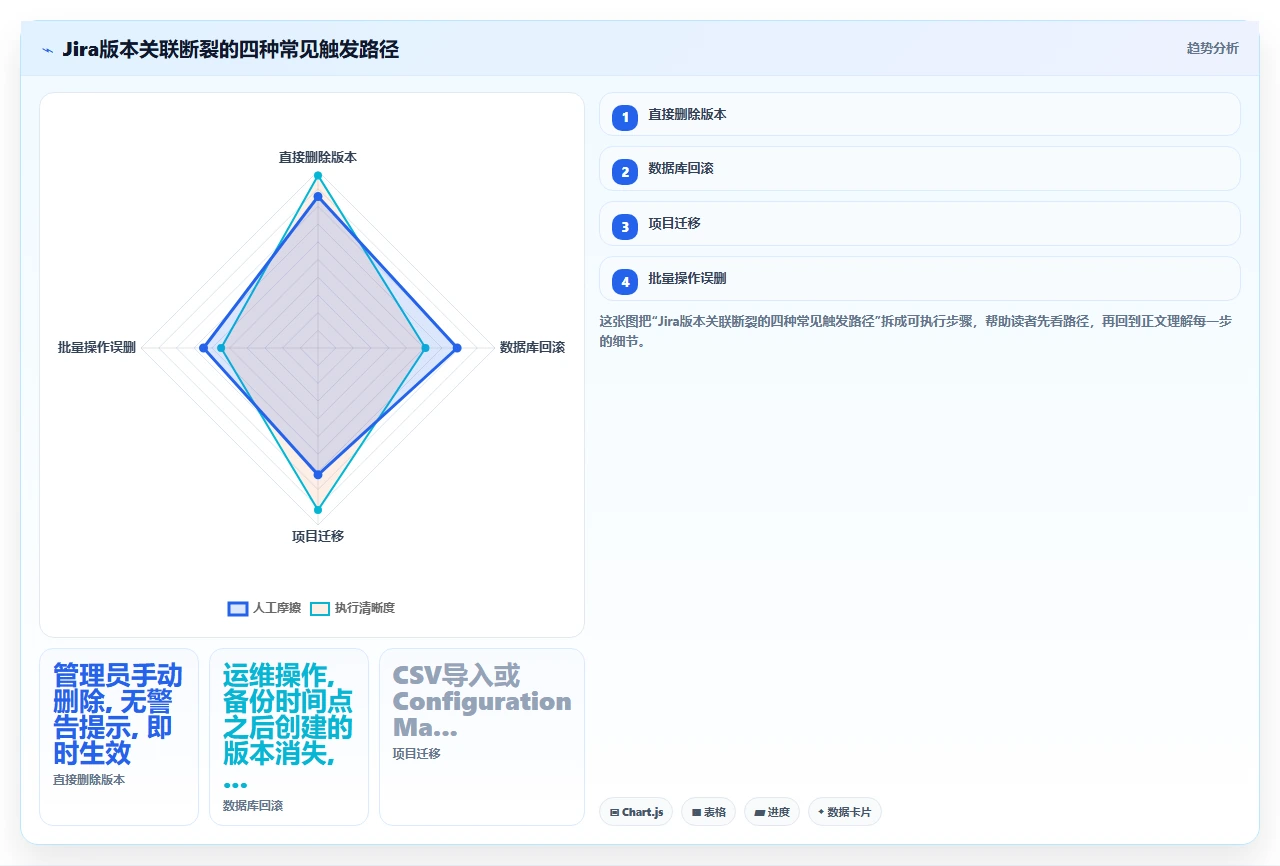
Task: Click the 项目迁移 caption in the card
Action: [416, 754]
